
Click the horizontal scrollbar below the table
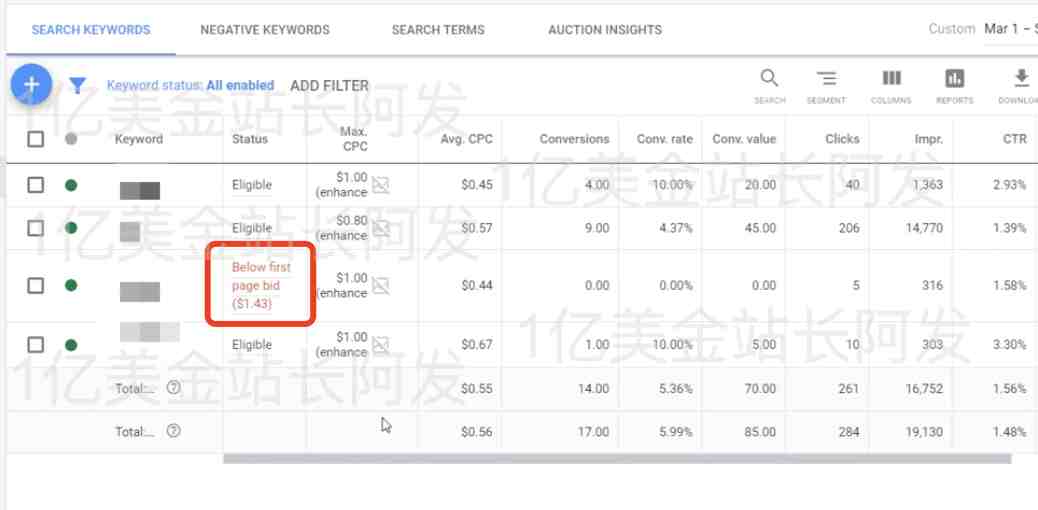tap(617, 458)
